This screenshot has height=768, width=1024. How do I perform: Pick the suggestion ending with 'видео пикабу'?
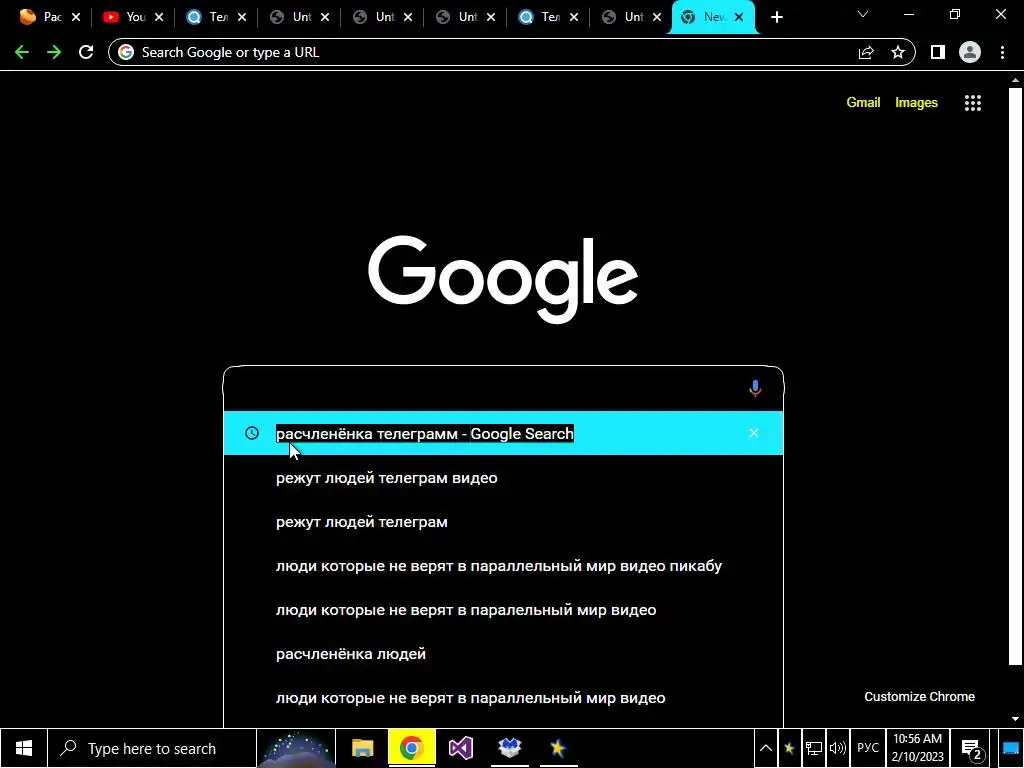click(503, 566)
